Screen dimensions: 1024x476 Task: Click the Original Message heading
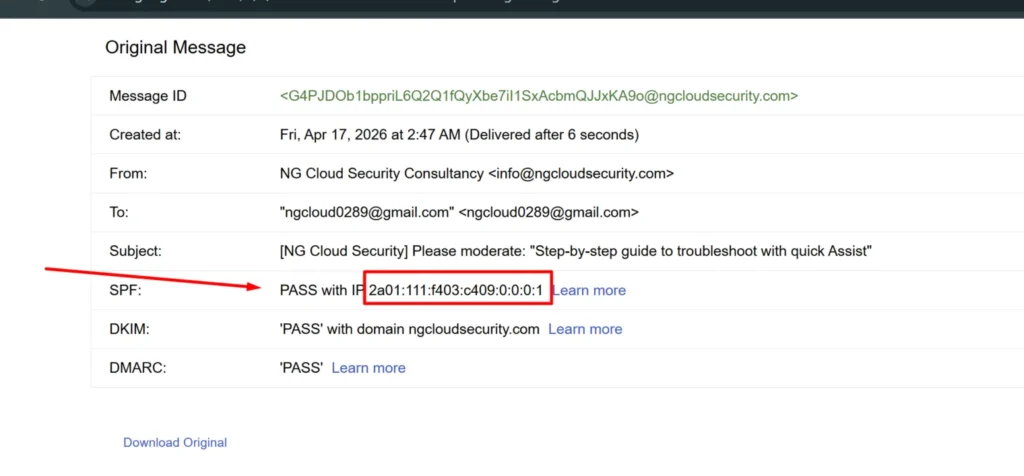click(x=175, y=47)
